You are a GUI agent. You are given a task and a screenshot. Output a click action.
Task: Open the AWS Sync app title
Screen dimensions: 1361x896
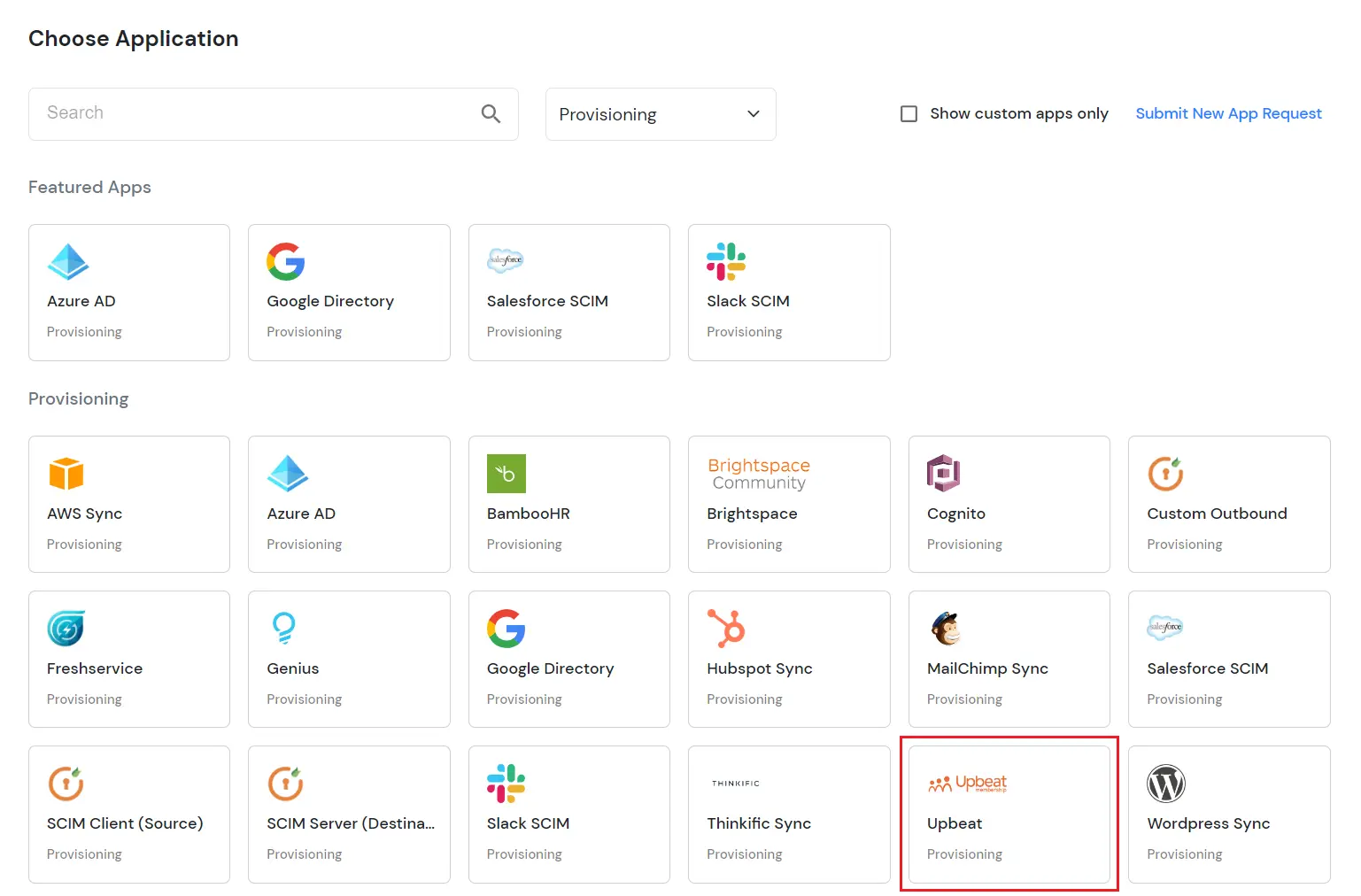coord(85,514)
